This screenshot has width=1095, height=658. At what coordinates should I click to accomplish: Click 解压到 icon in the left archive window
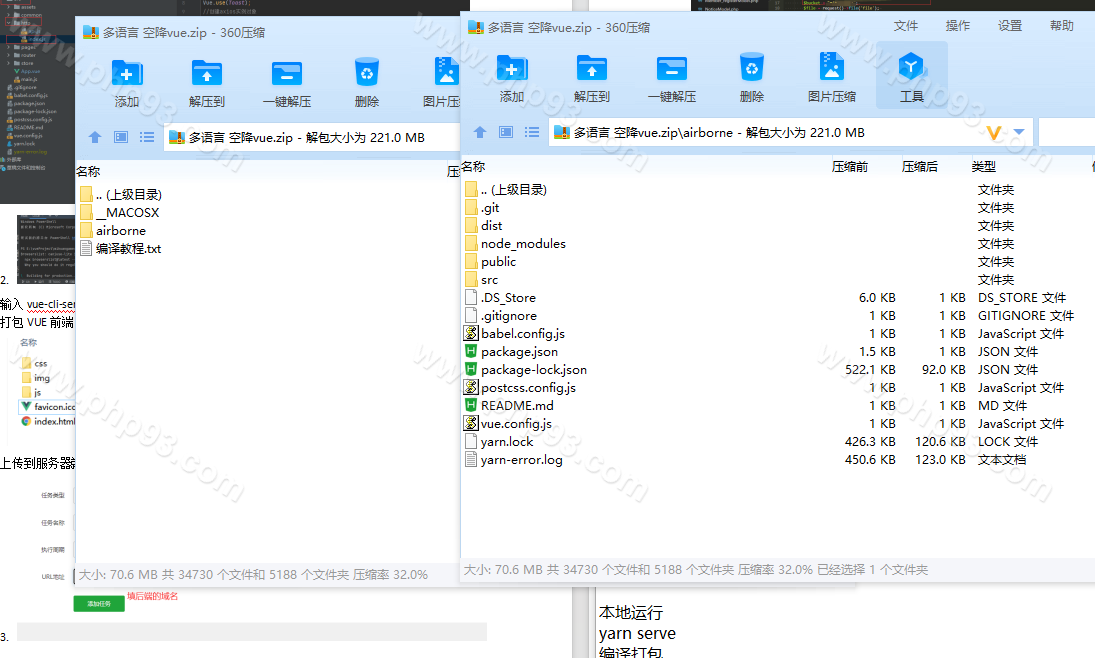[207, 83]
